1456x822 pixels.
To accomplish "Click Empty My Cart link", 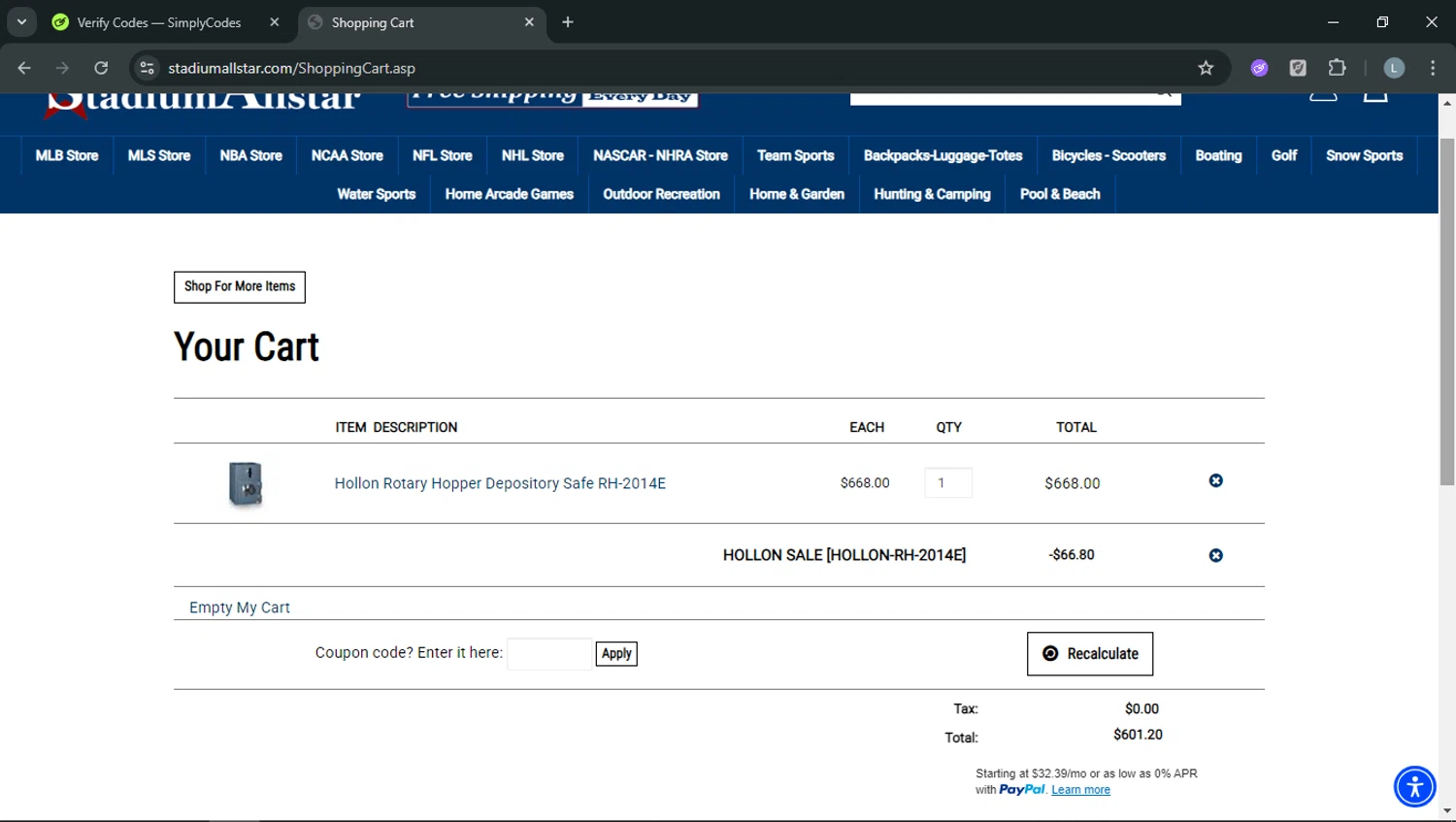I will click(240, 608).
